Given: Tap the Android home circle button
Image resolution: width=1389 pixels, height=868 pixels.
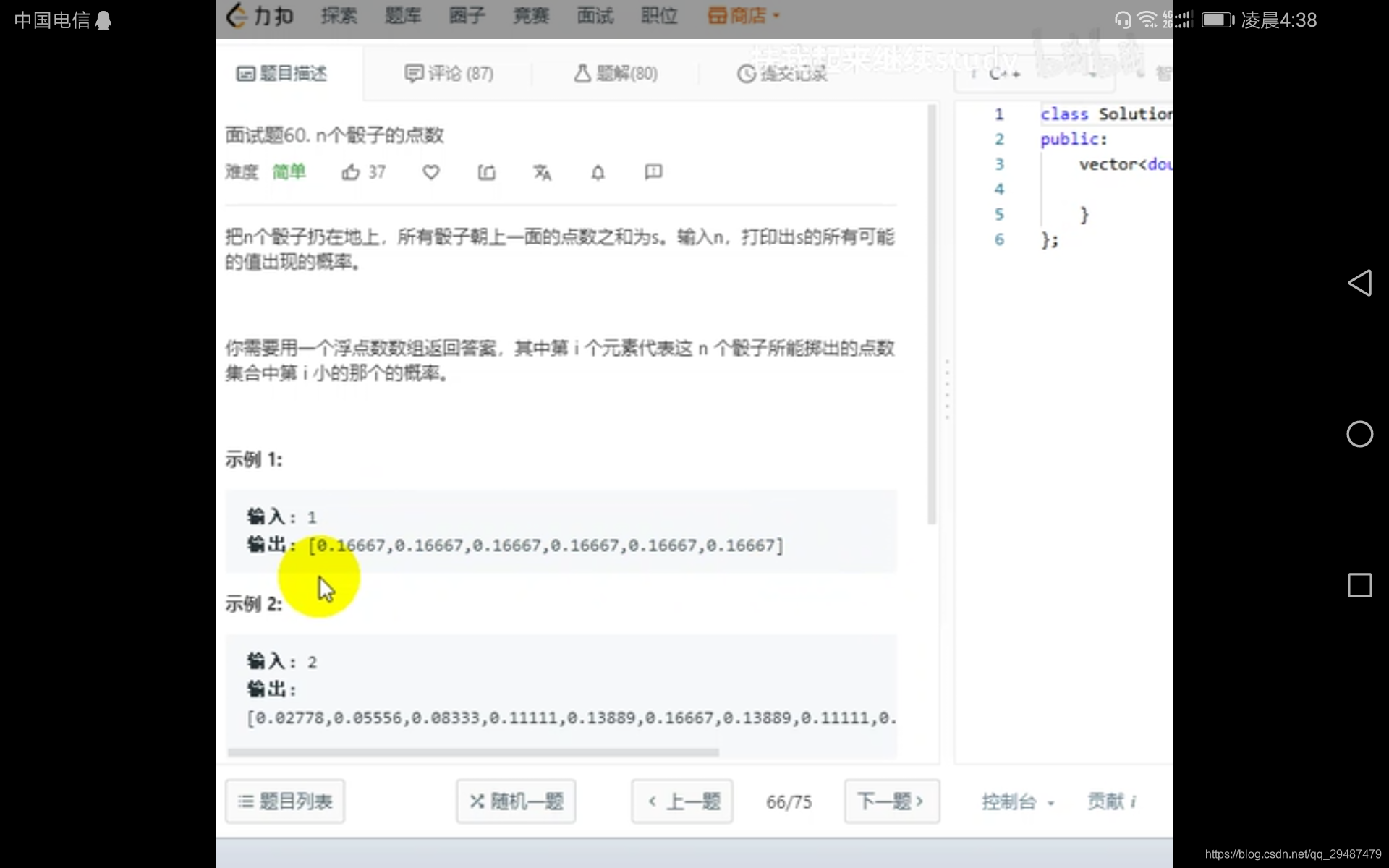Looking at the screenshot, I should pyautogui.click(x=1359, y=434).
